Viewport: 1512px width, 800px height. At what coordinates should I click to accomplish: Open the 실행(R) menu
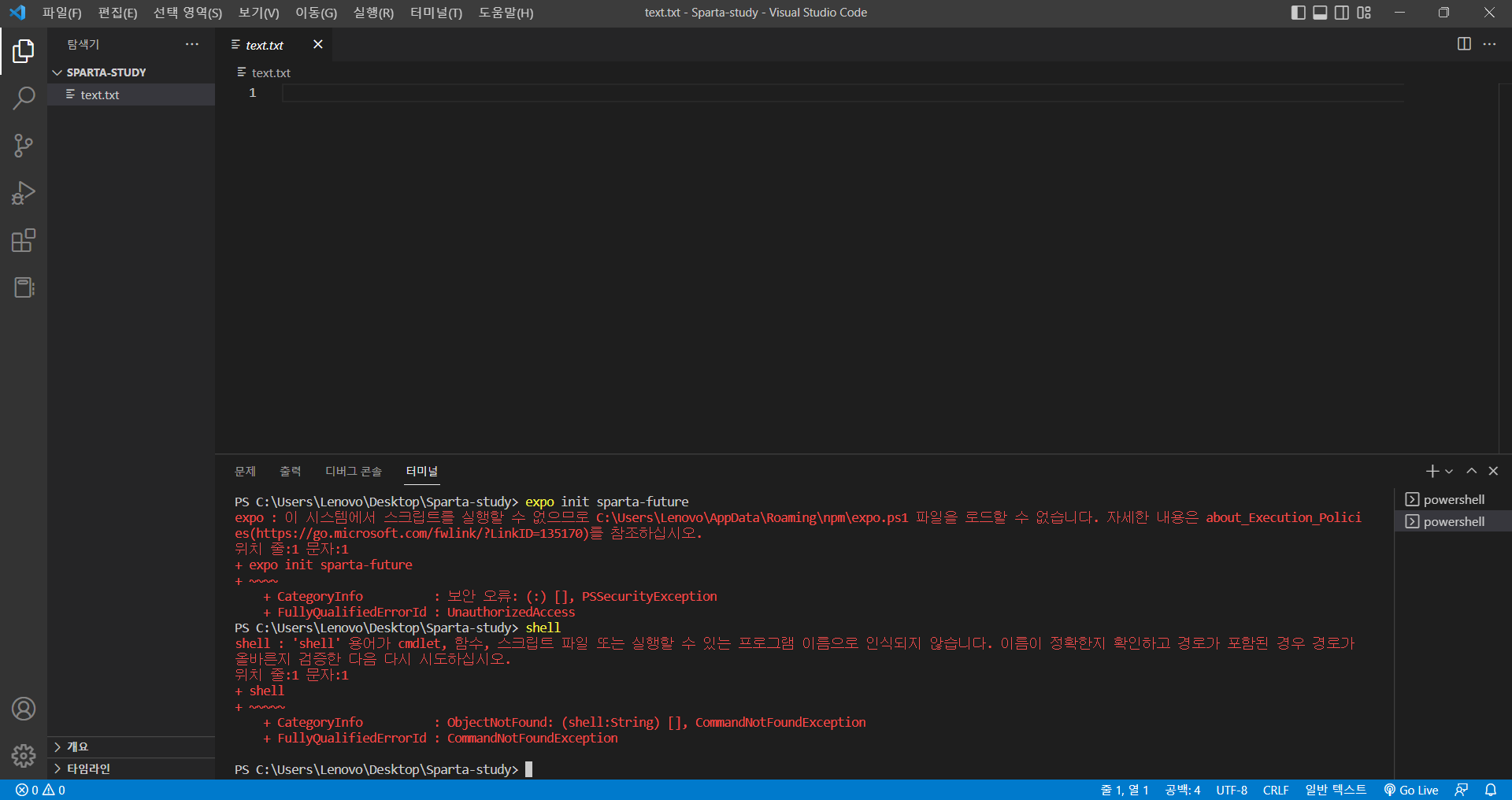pyautogui.click(x=373, y=13)
